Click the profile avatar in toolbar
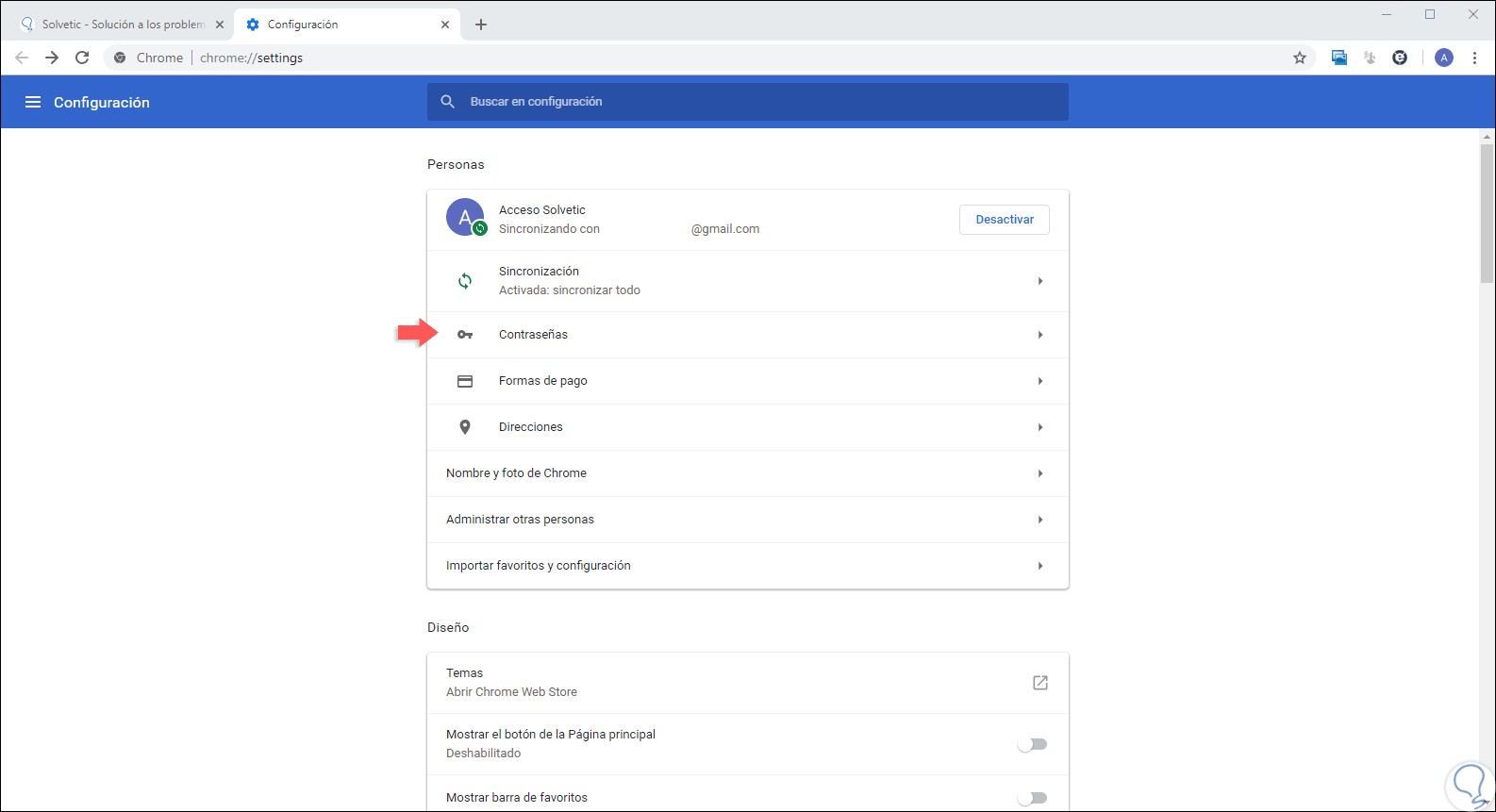This screenshot has height=812, width=1496. point(1444,58)
